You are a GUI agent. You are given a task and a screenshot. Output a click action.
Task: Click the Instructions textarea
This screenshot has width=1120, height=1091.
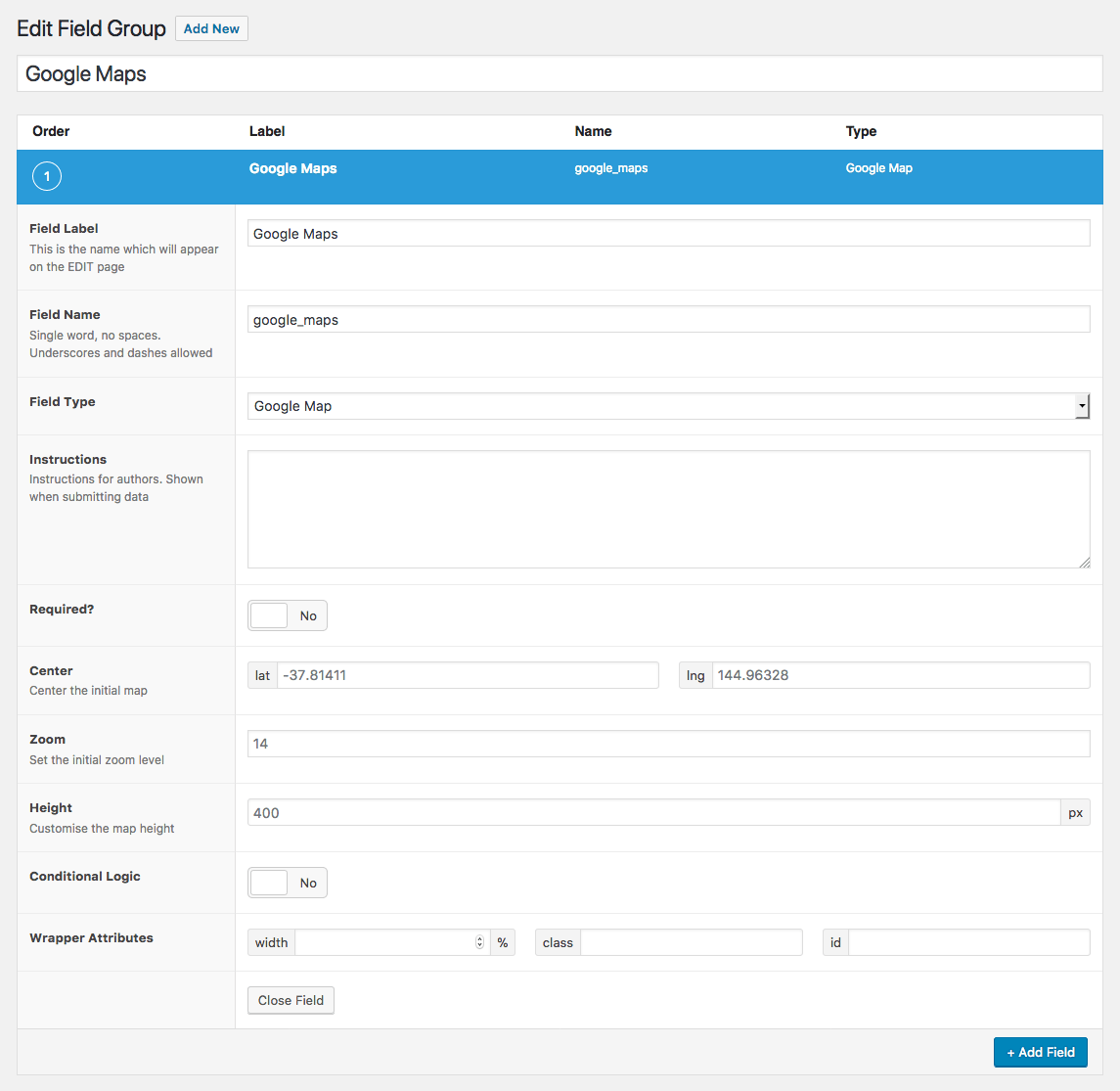coord(668,510)
